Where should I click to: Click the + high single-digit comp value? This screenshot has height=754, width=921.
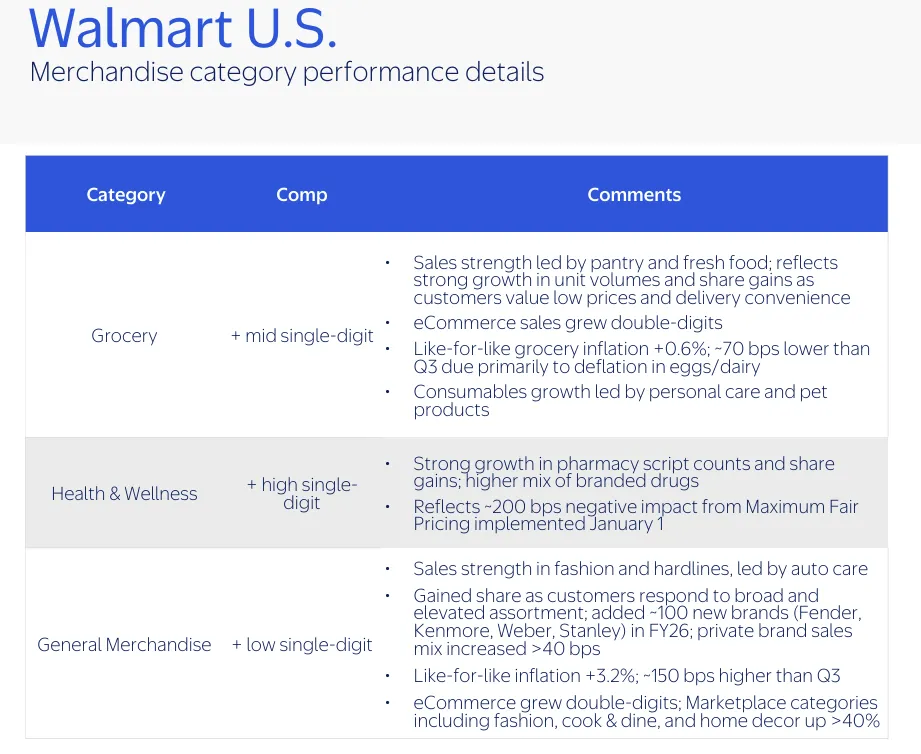(302, 494)
